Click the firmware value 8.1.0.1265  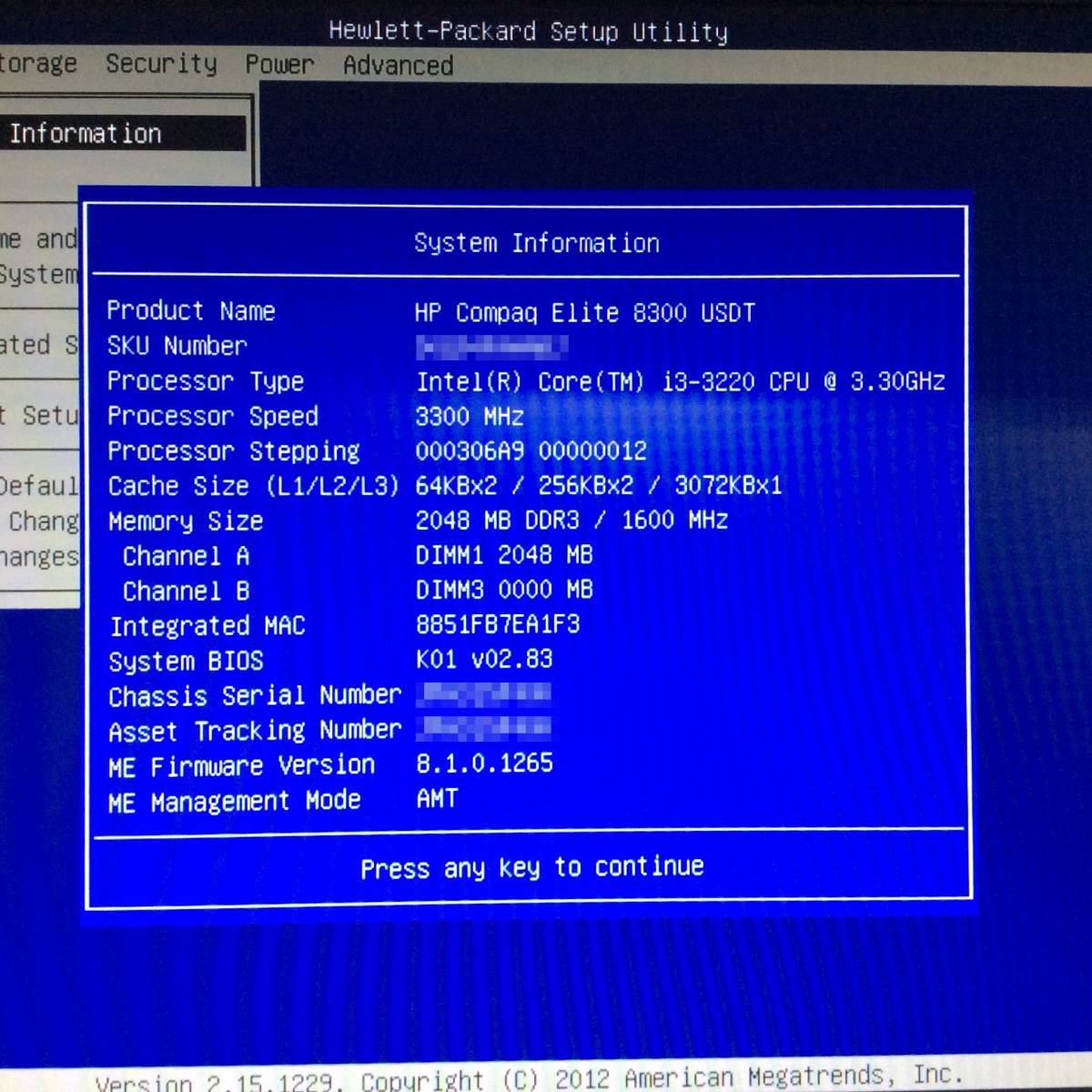[484, 763]
